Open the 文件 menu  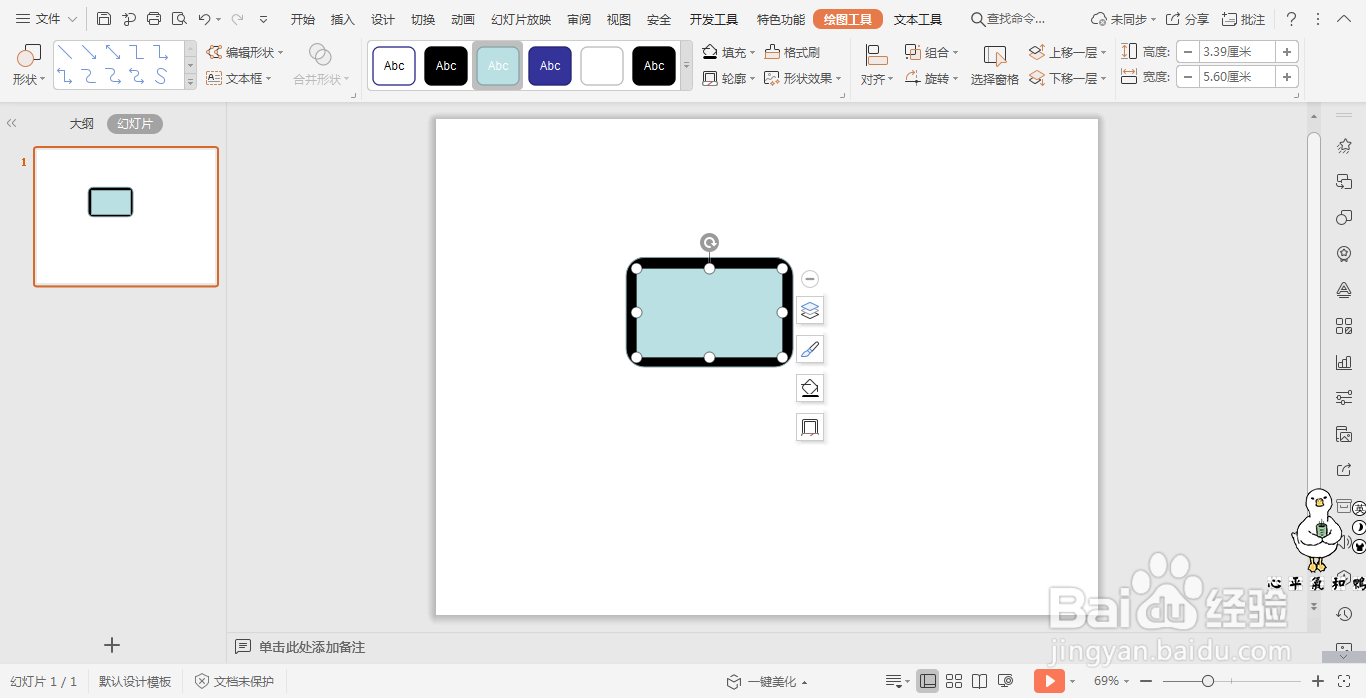point(45,19)
